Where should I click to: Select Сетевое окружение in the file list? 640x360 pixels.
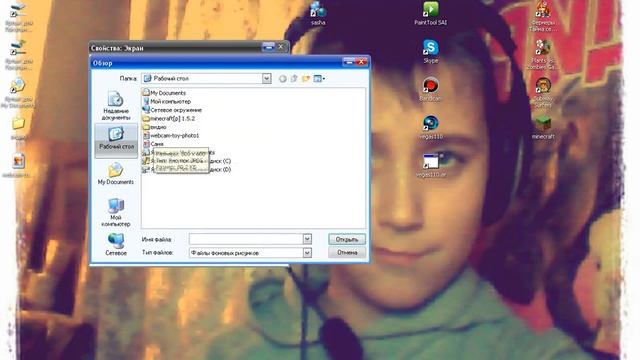[x=172, y=110]
